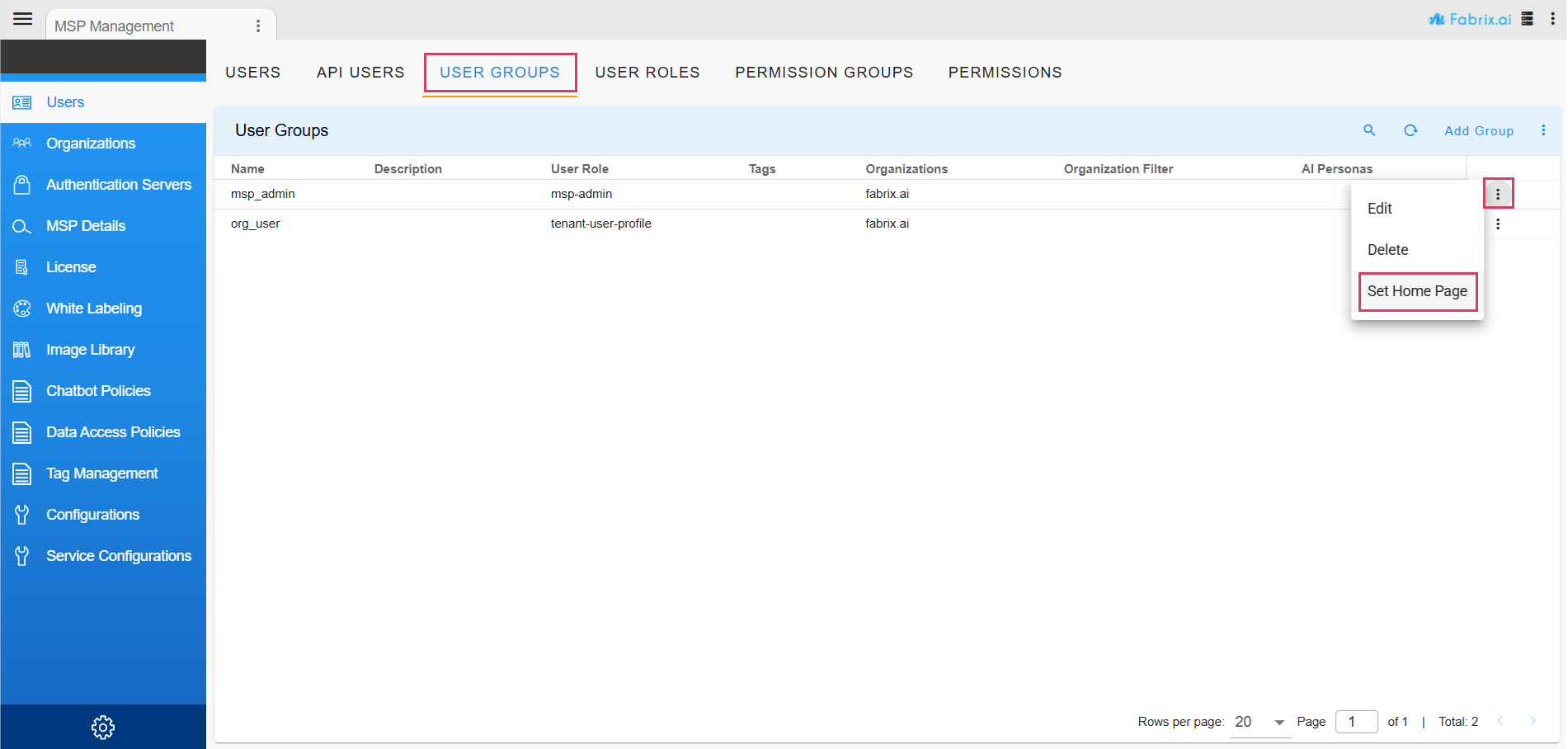Select Set Home Page from the context menu
1568x749 pixels.
[x=1417, y=291]
